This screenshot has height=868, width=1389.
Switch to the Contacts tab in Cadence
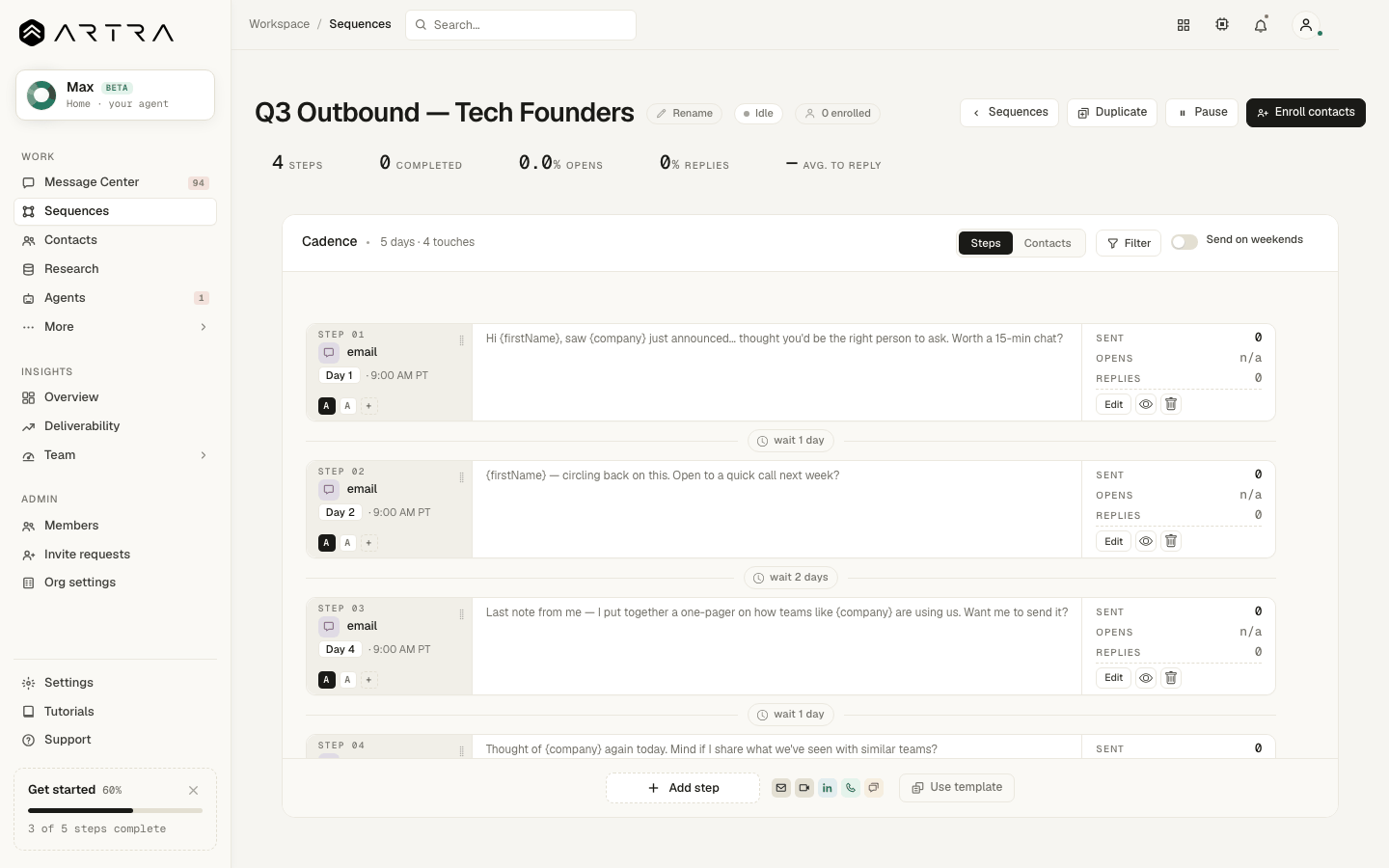(1048, 243)
